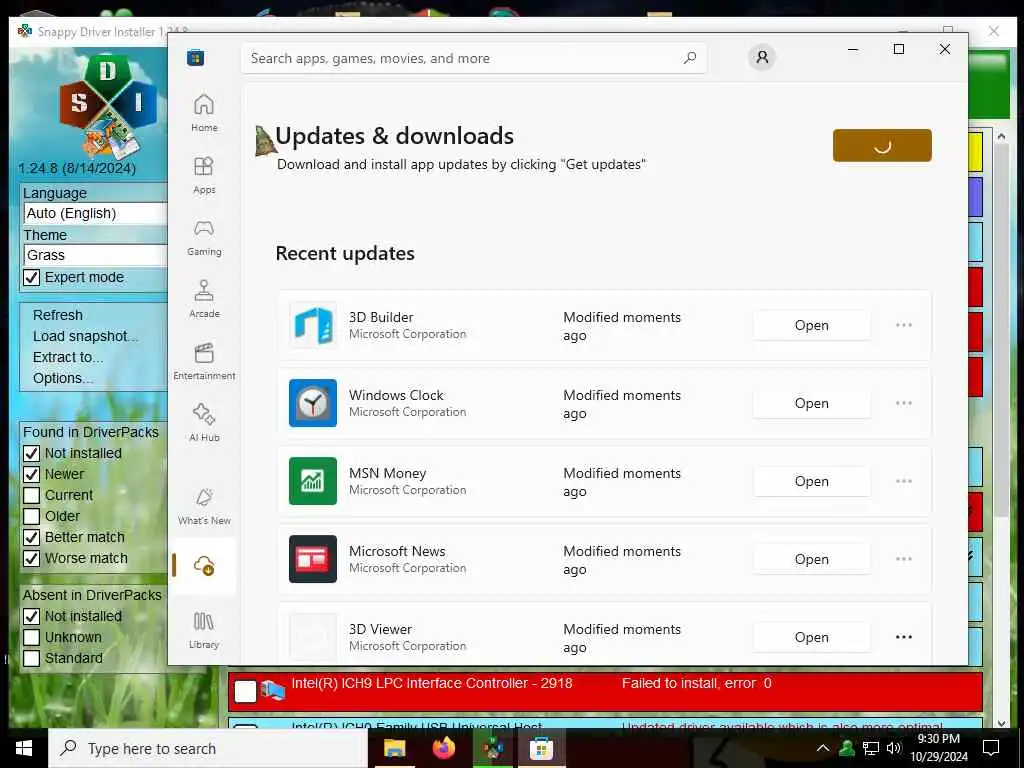The image size is (1024, 768).
Task: Enable the Unknown checkbox
Action: (31, 637)
